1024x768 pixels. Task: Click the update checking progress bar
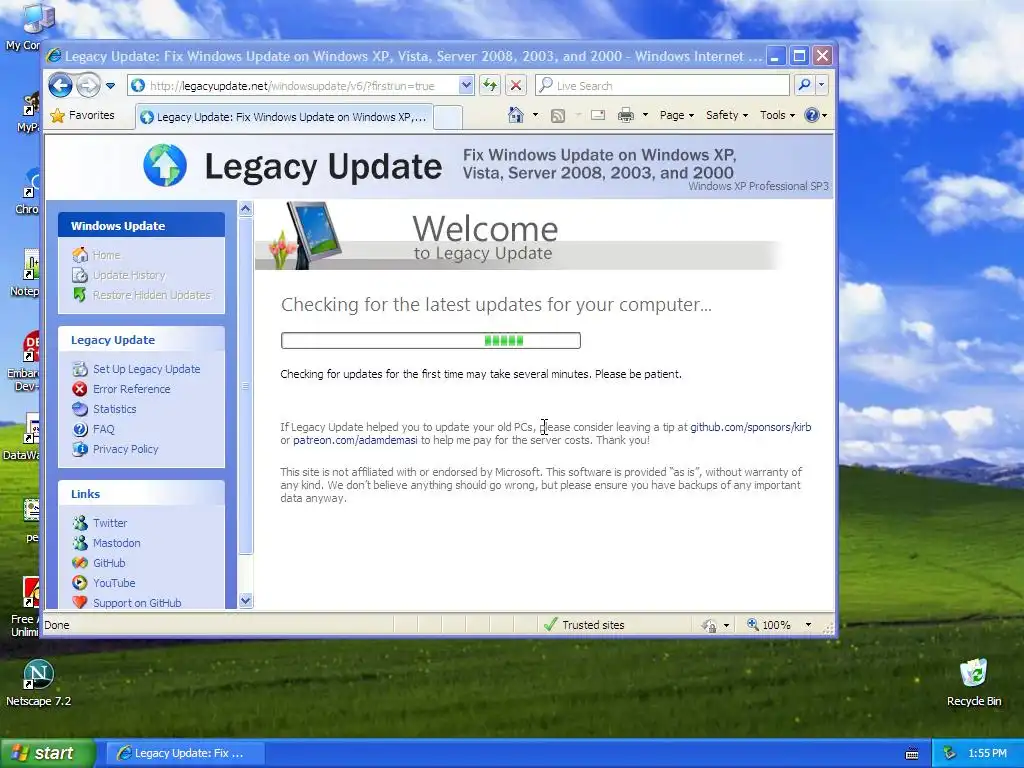(x=430, y=340)
